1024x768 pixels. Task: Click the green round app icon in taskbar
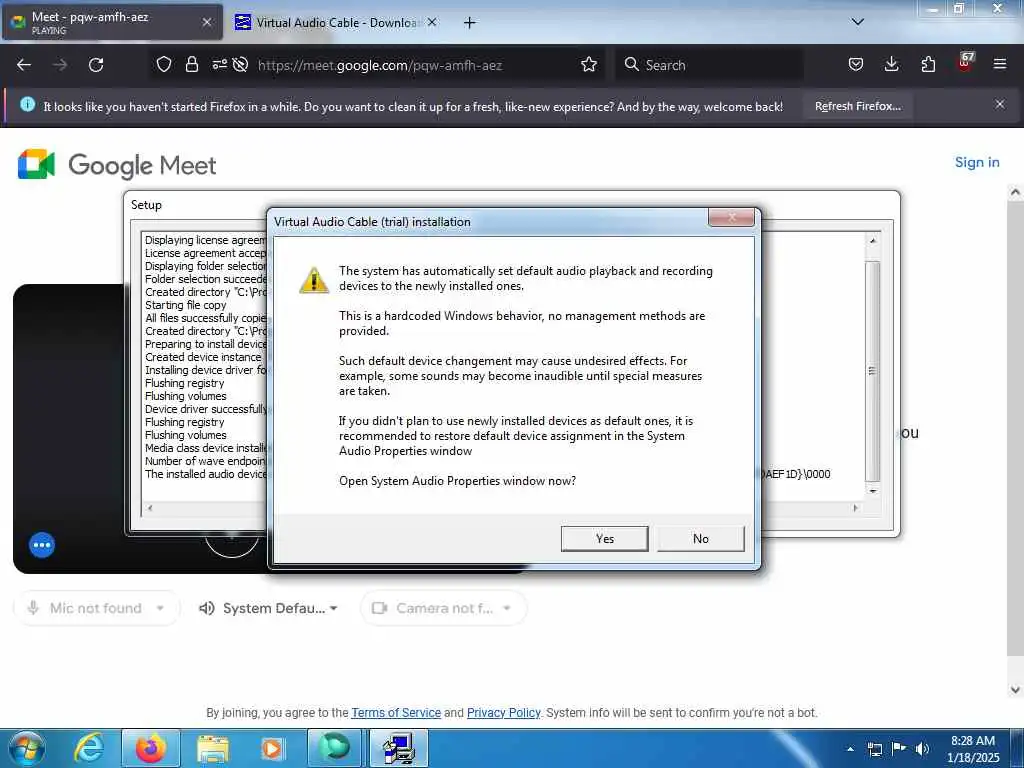(334, 748)
